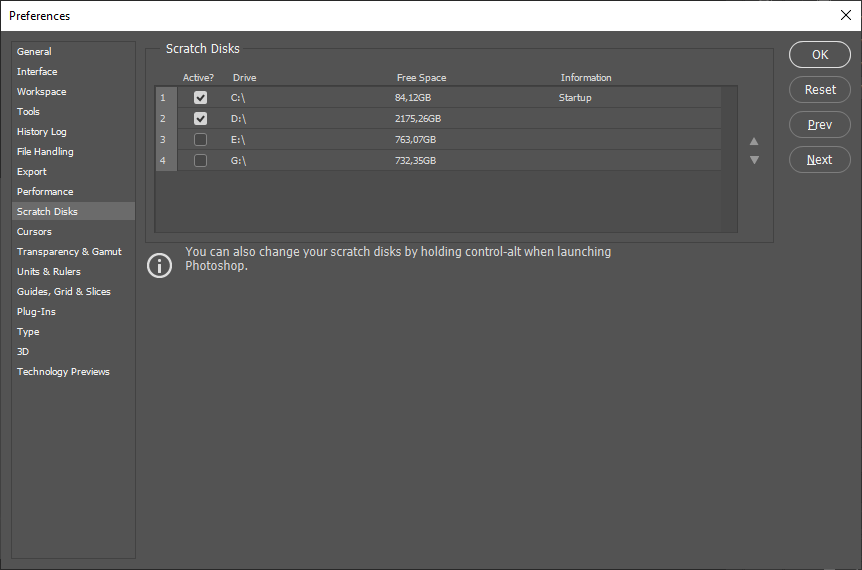This screenshot has height=570, width=862.
Task: Uncheck the C:\ drive active checkbox
Action: point(201,98)
